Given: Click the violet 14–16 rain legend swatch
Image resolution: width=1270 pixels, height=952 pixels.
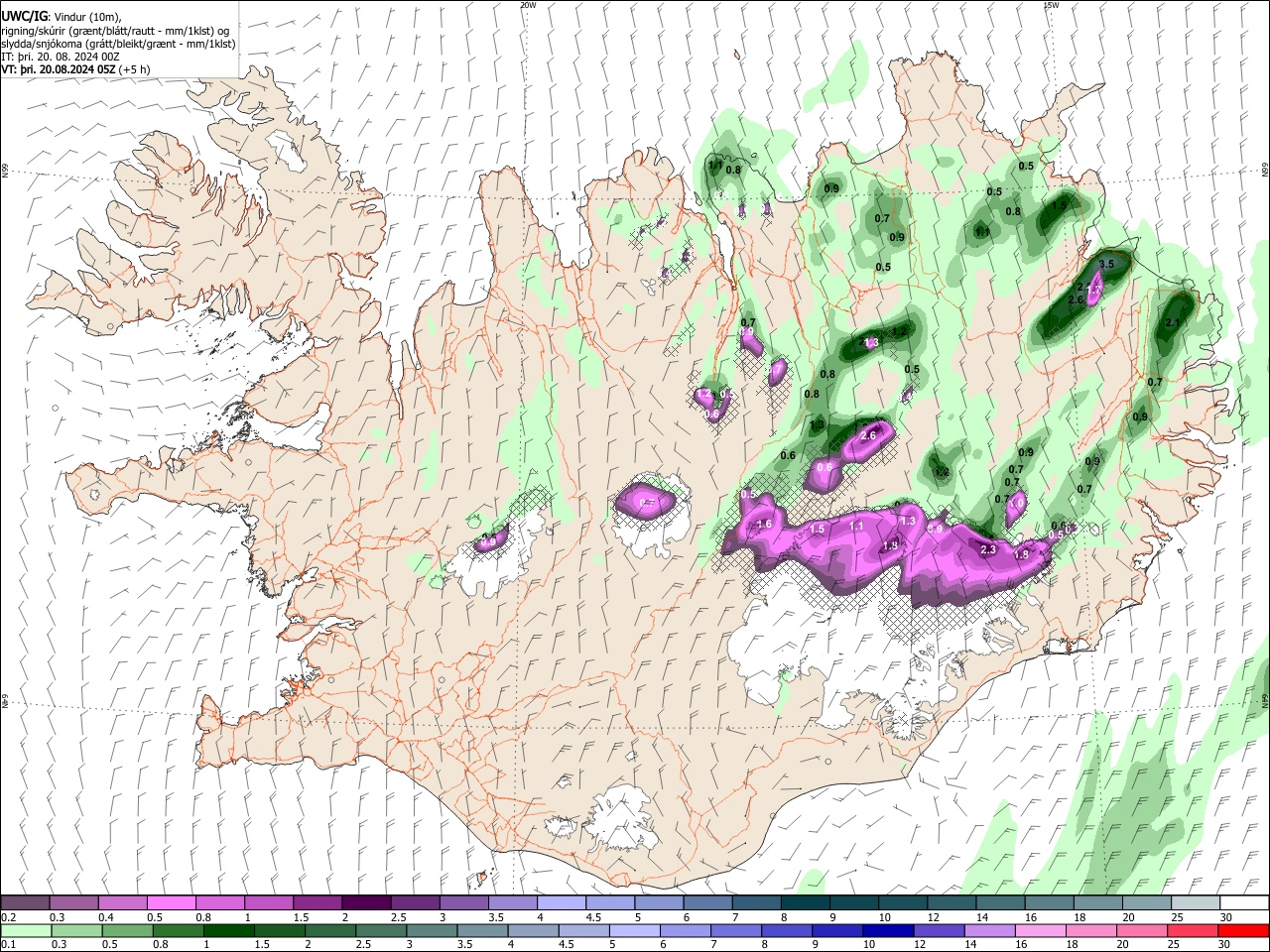Looking at the screenshot, I should point(989,930).
